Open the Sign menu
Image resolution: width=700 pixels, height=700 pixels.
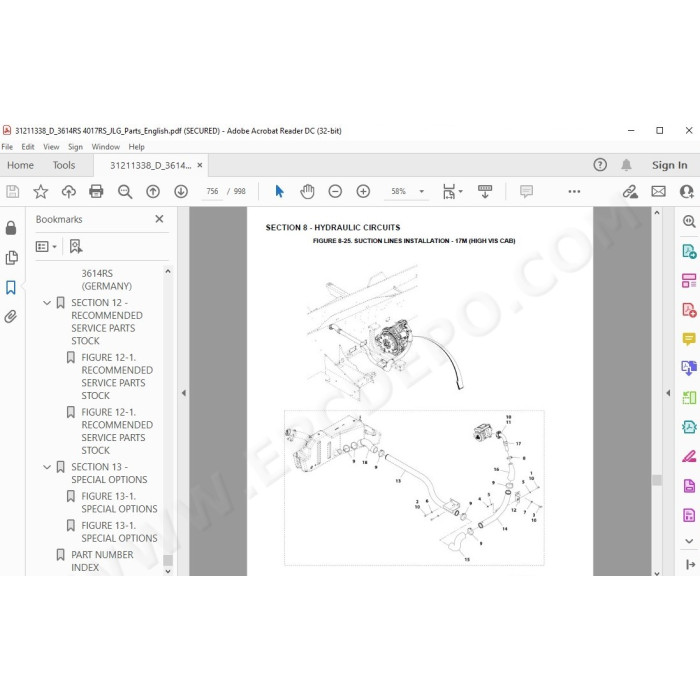pyautogui.click(x=75, y=147)
